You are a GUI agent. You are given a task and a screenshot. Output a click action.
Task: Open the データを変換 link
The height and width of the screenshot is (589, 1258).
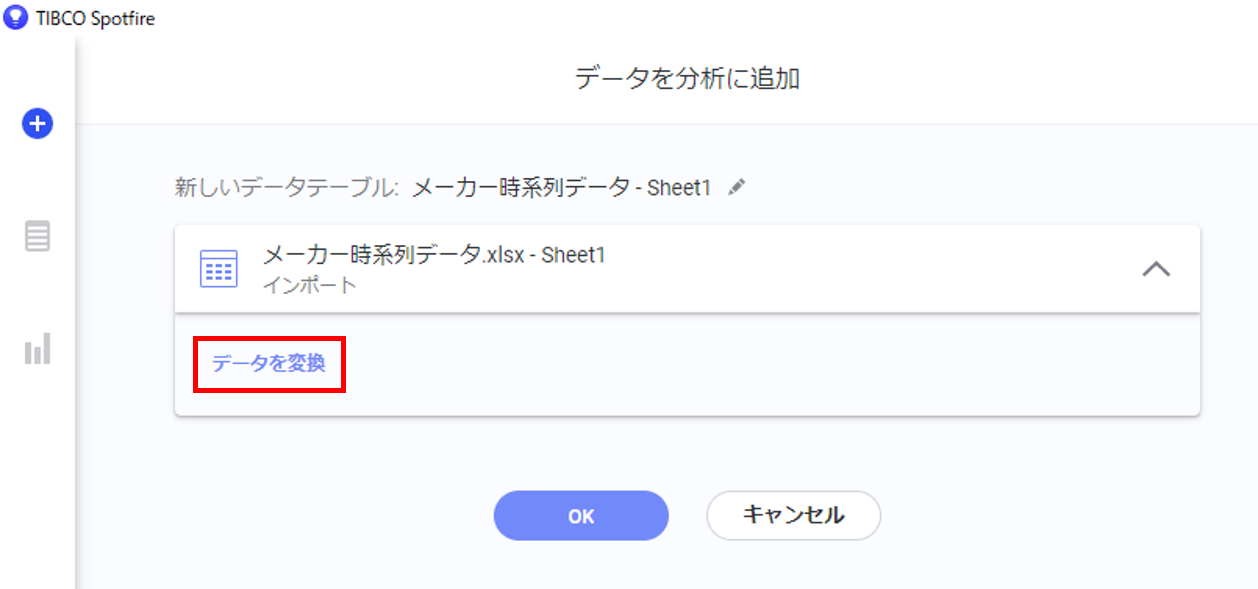coord(268,363)
